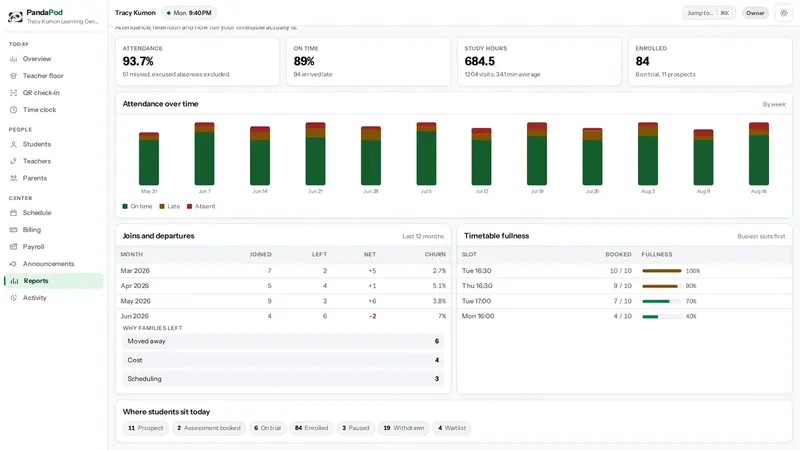Viewport: 800px width, 450px height.
Task: Click the Tue 16:30 fullness bar
Action: click(662, 271)
